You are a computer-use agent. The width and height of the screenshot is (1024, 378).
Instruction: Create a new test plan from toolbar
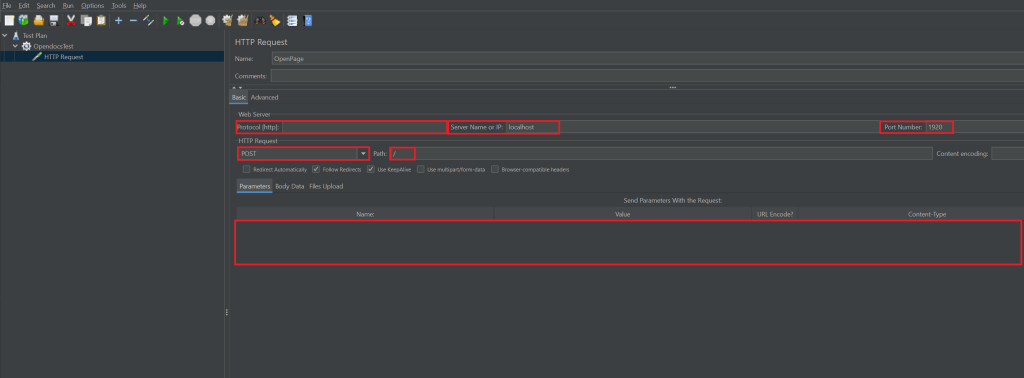9,21
